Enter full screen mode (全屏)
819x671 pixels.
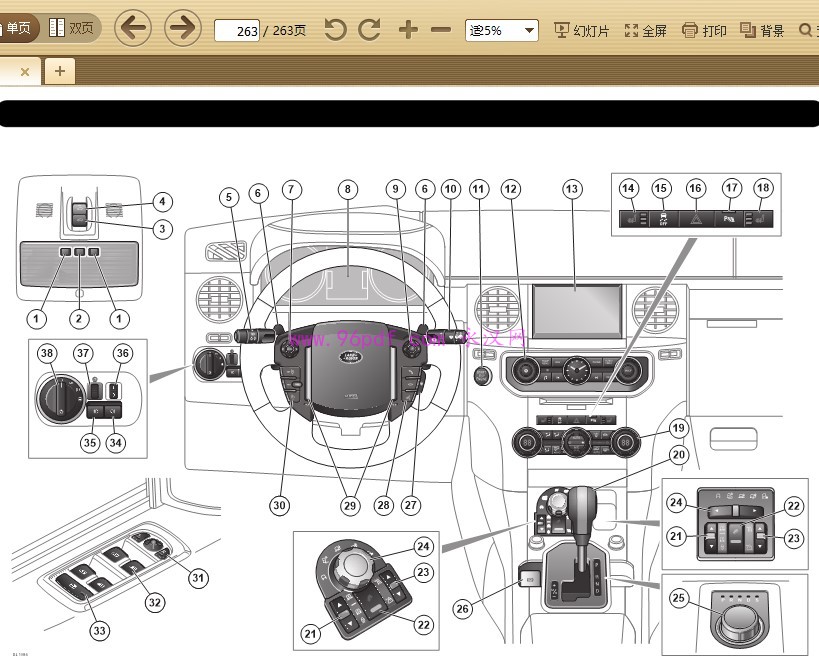coord(645,31)
